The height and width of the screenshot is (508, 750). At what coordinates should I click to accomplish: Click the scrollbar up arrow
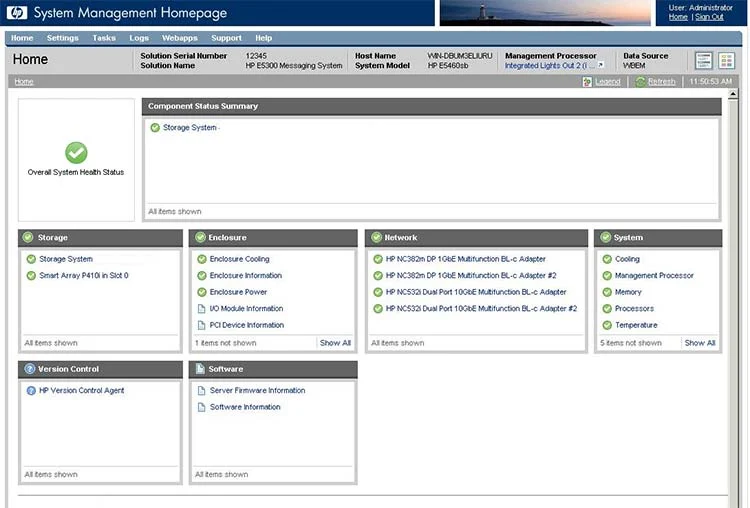[733, 94]
